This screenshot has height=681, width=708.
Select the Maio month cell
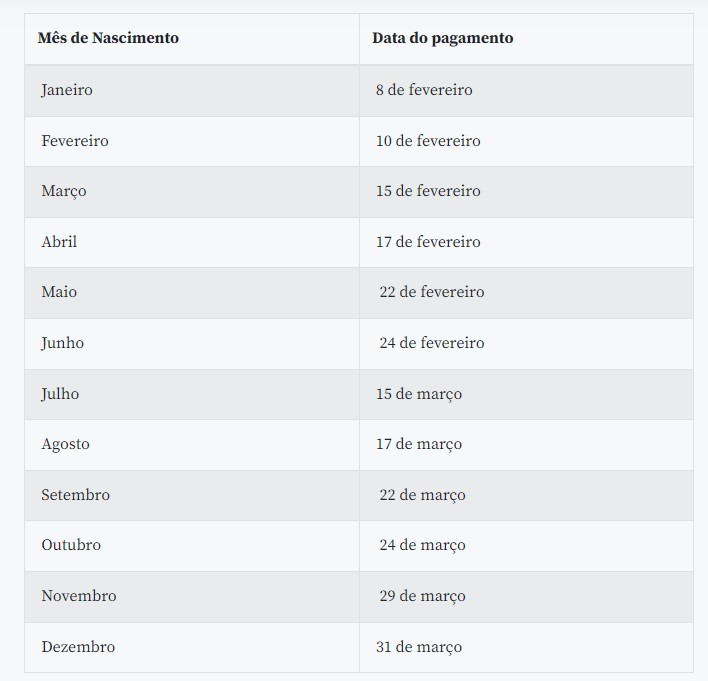click(x=59, y=292)
